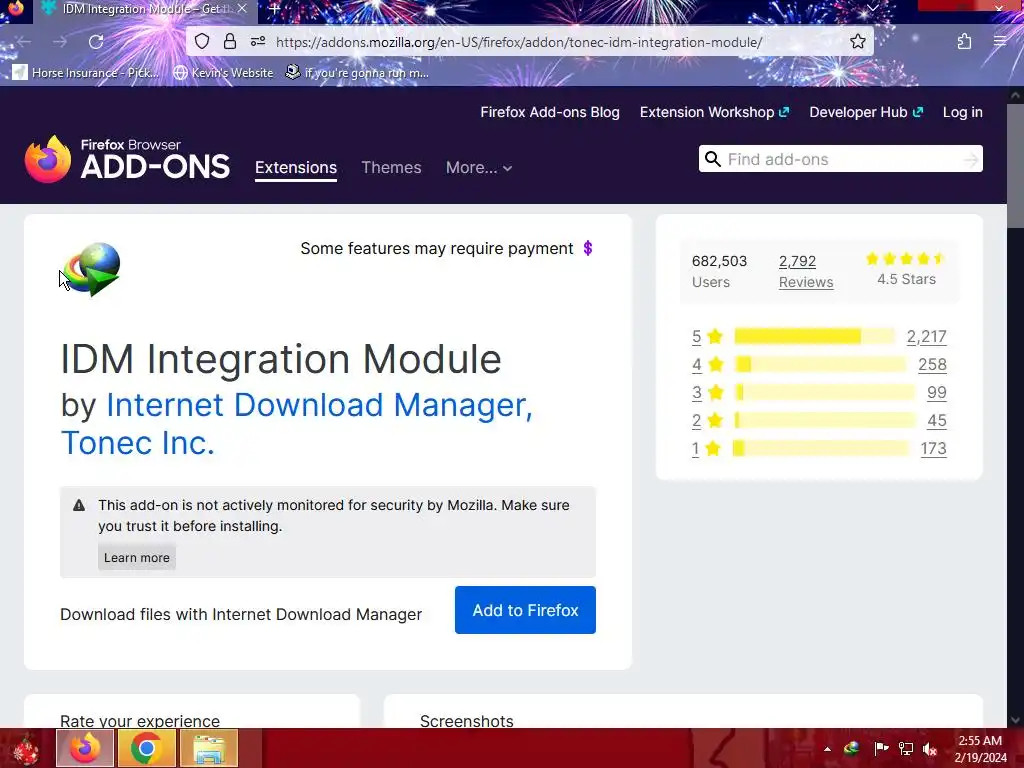This screenshot has height=768, width=1024.
Task: Click the site padlock security icon
Action: click(230, 42)
